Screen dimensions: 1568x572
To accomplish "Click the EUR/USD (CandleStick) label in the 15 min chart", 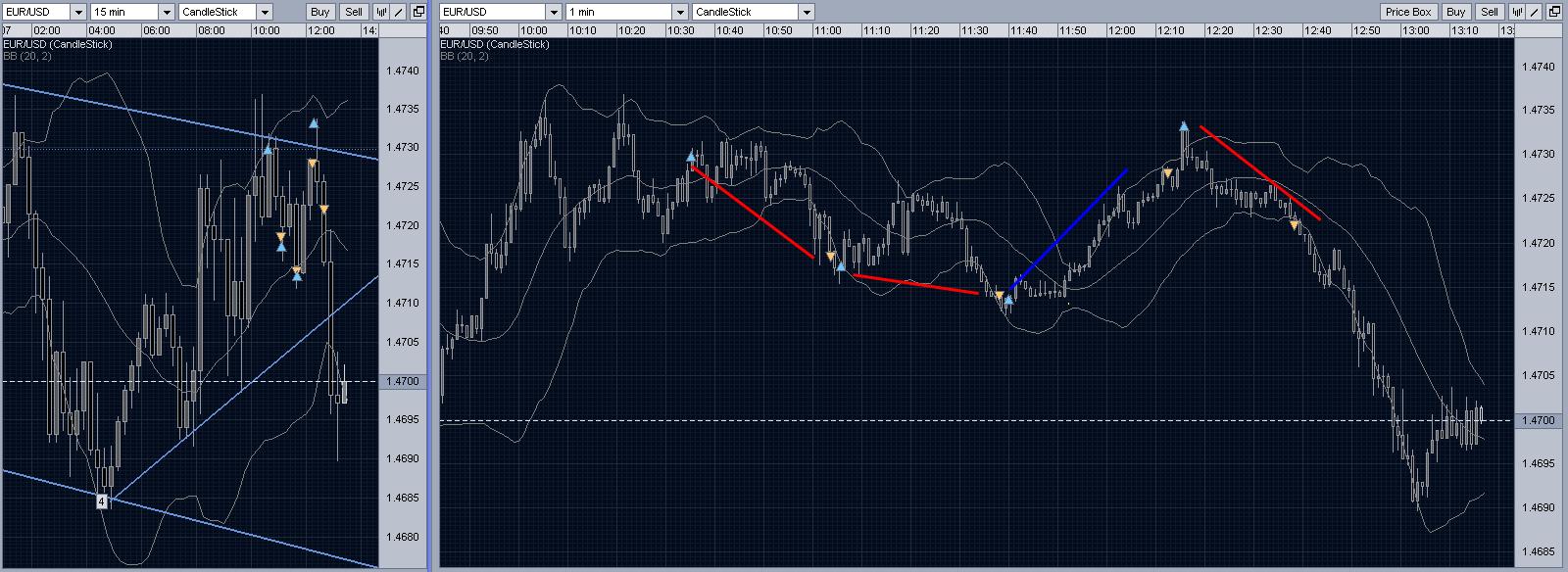I will (58, 44).
